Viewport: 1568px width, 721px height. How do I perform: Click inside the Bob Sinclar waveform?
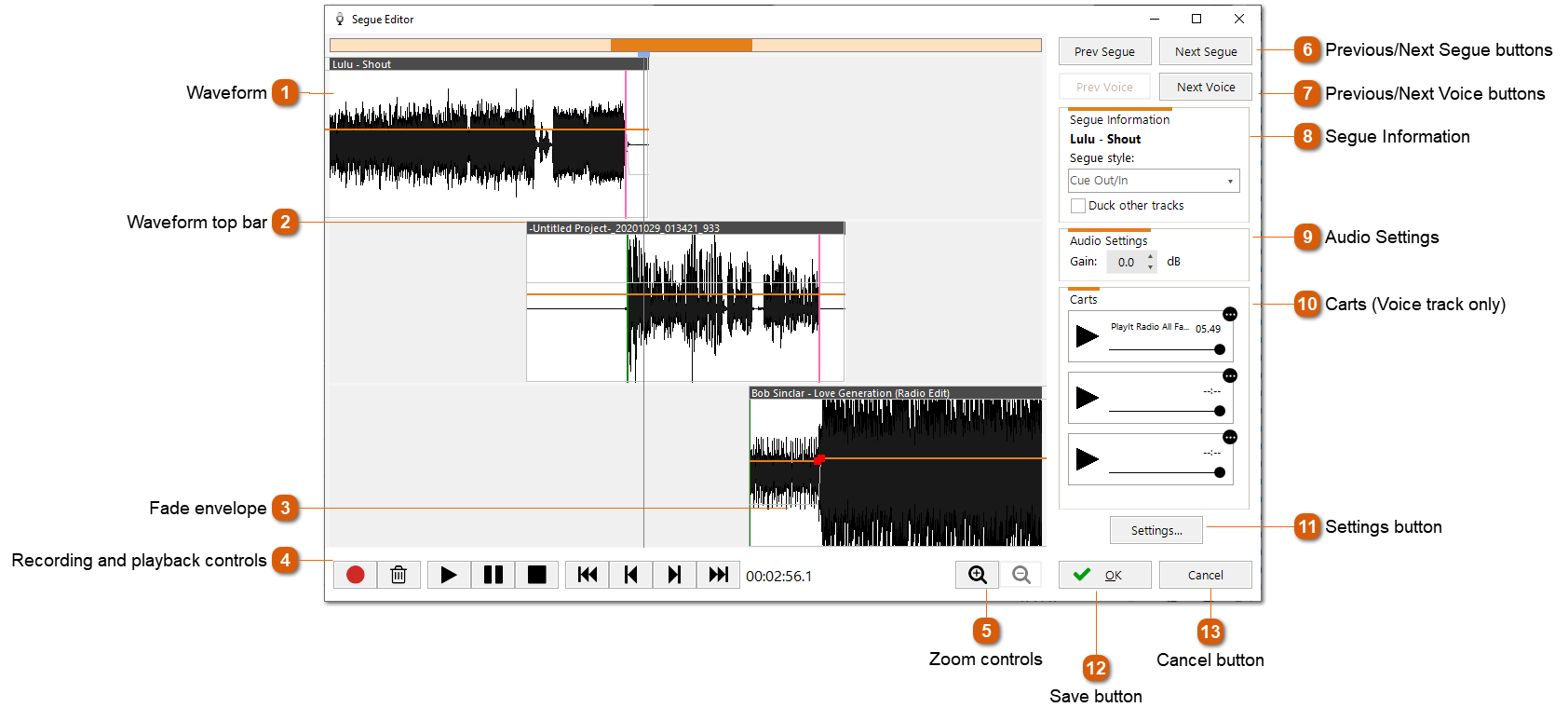click(896, 472)
